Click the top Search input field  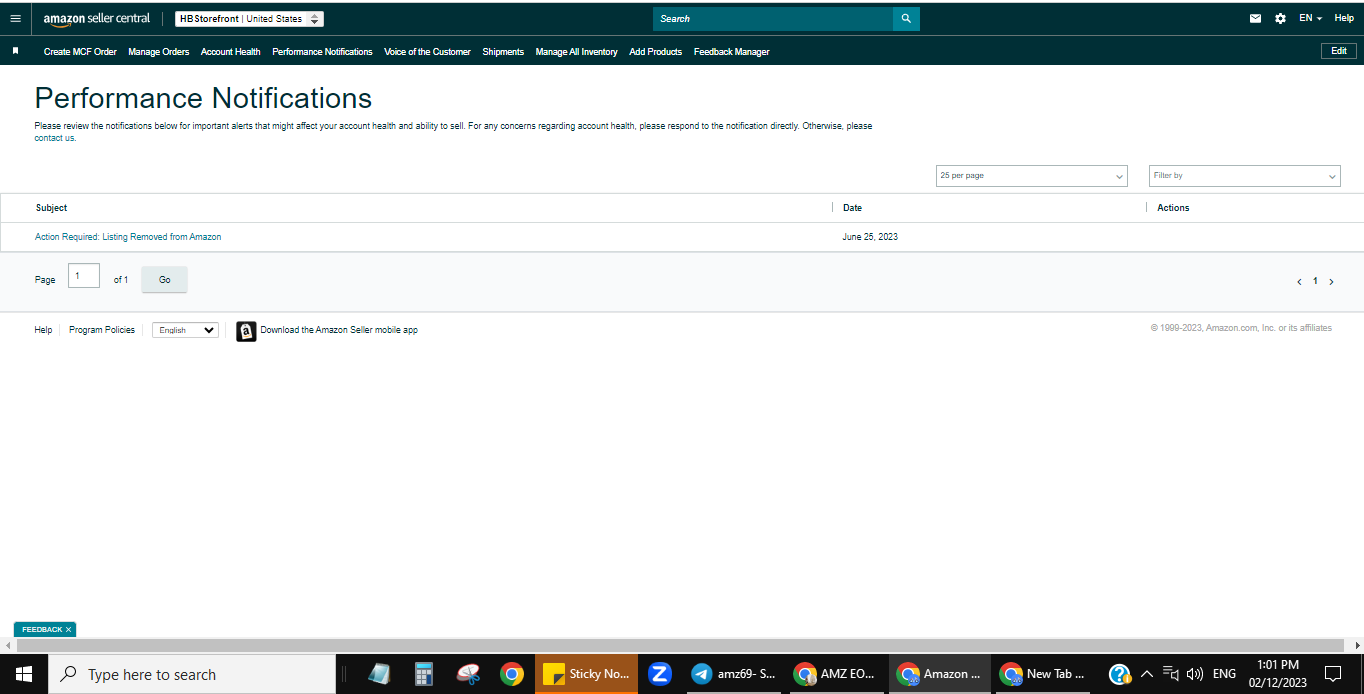[x=773, y=18]
